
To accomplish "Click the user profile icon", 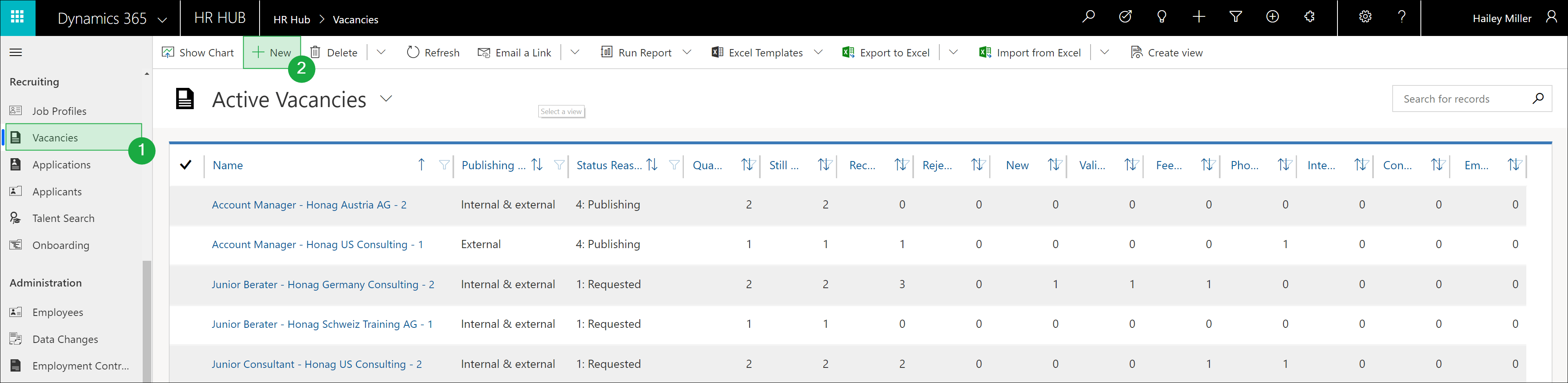I will tap(1552, 17).
